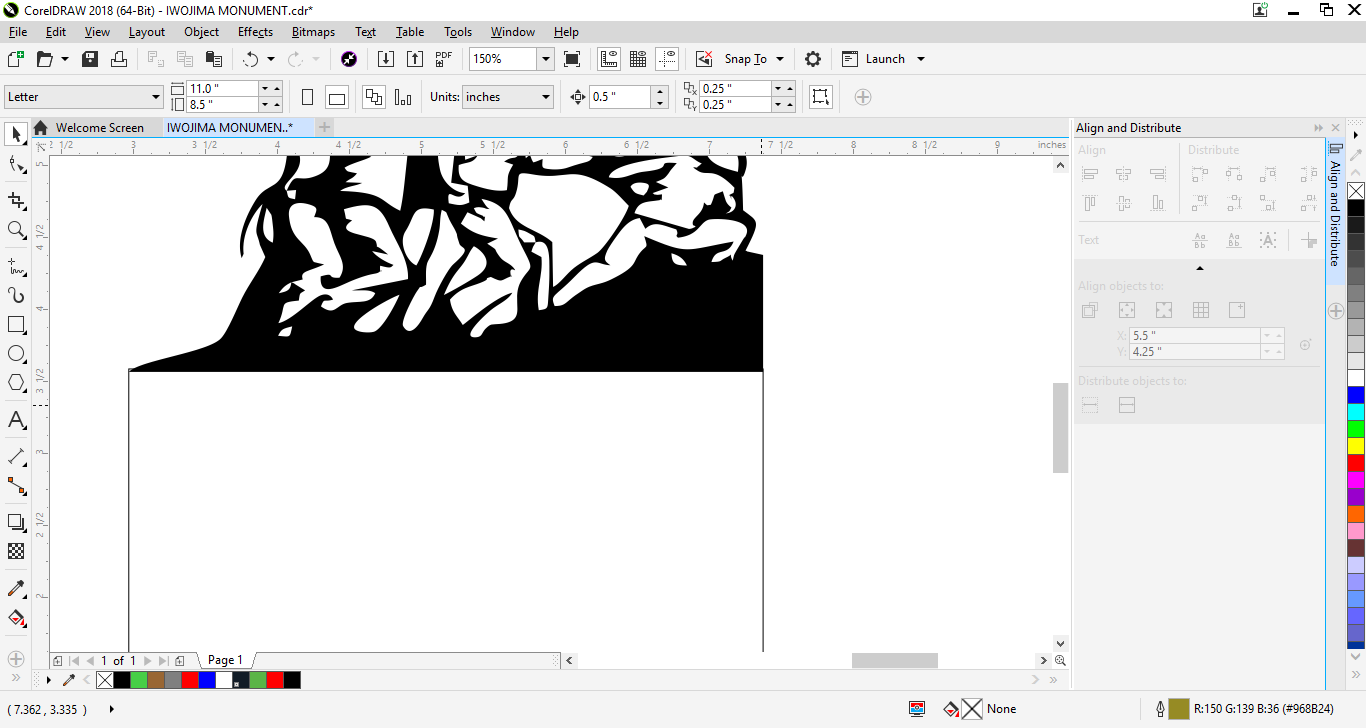The image size is (1366, 728).
Task: Select the Transparency tool
Action: 17,551
